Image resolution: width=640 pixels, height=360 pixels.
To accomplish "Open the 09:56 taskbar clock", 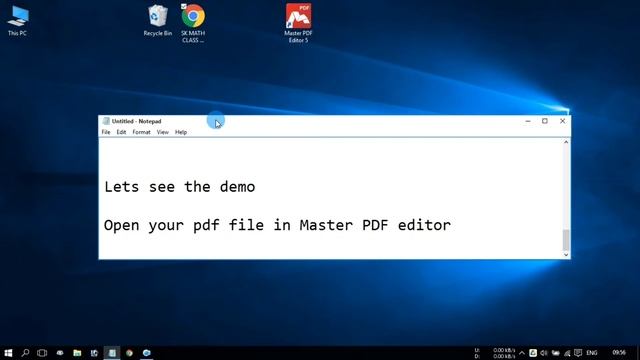I will (x=619, y=353).
